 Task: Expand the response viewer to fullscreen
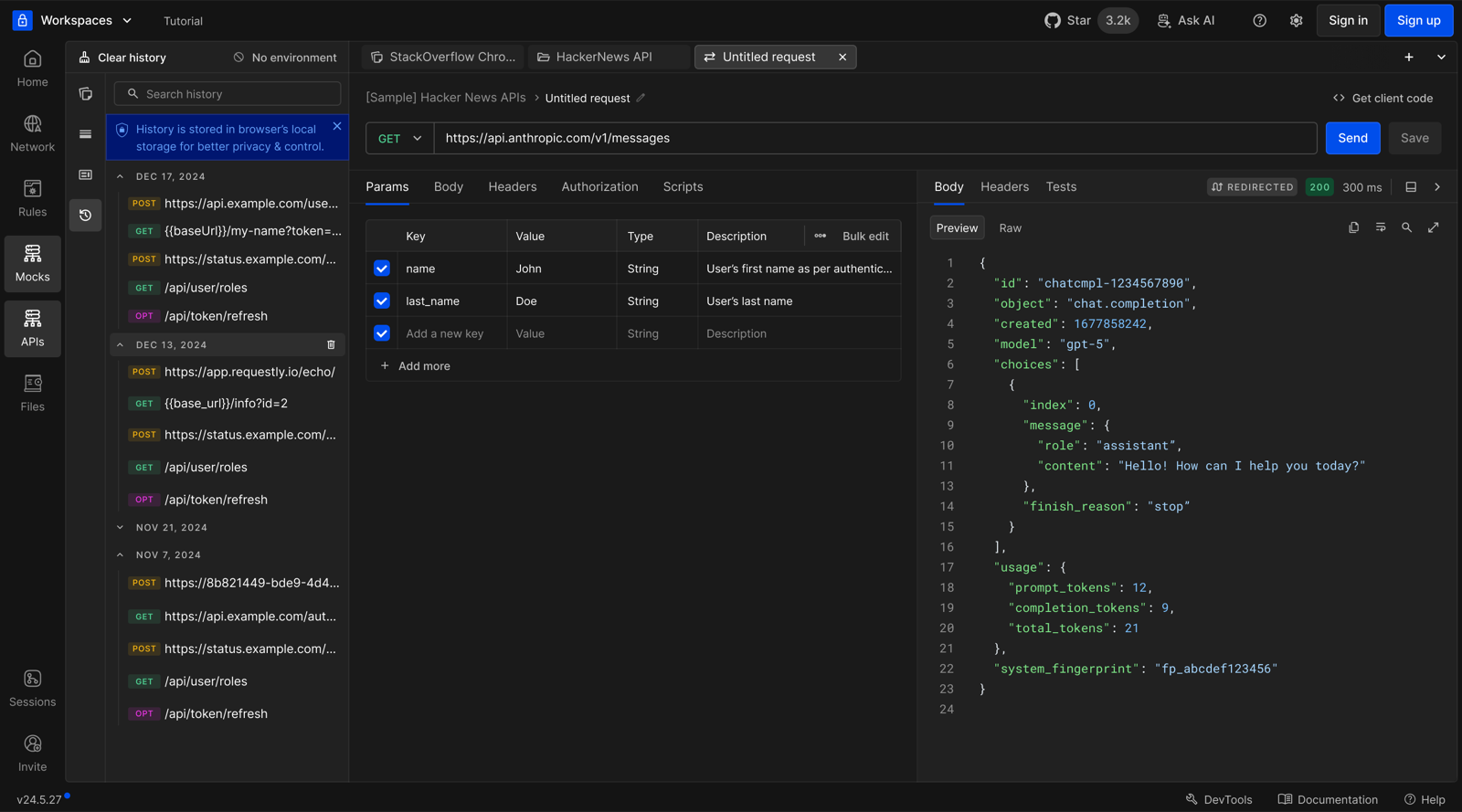point(1434,227)
